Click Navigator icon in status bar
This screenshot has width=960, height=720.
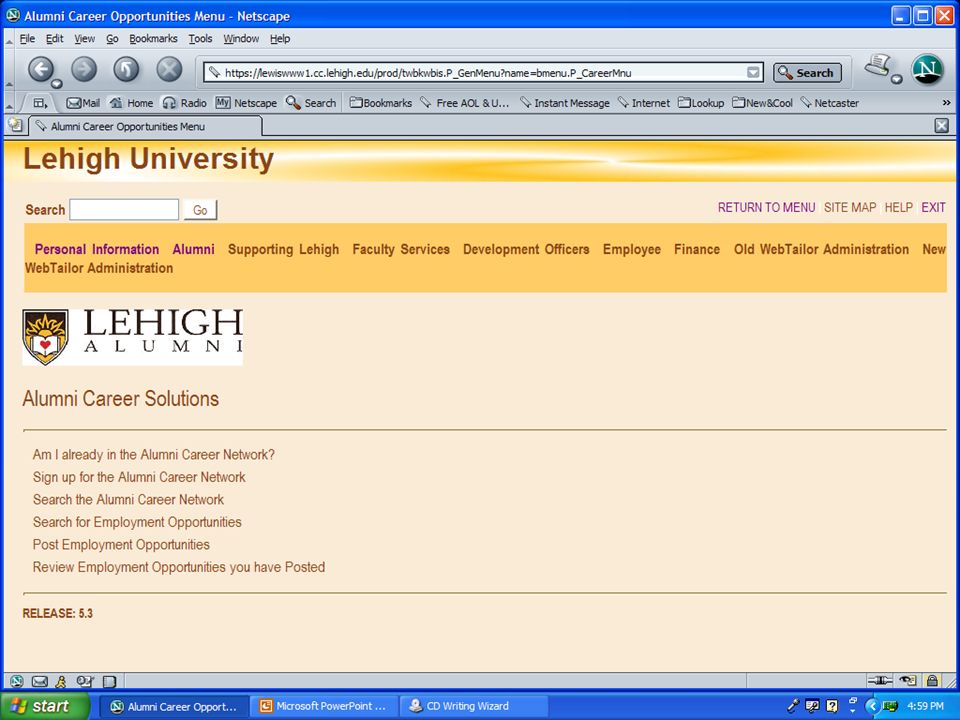tap(17, 681)
